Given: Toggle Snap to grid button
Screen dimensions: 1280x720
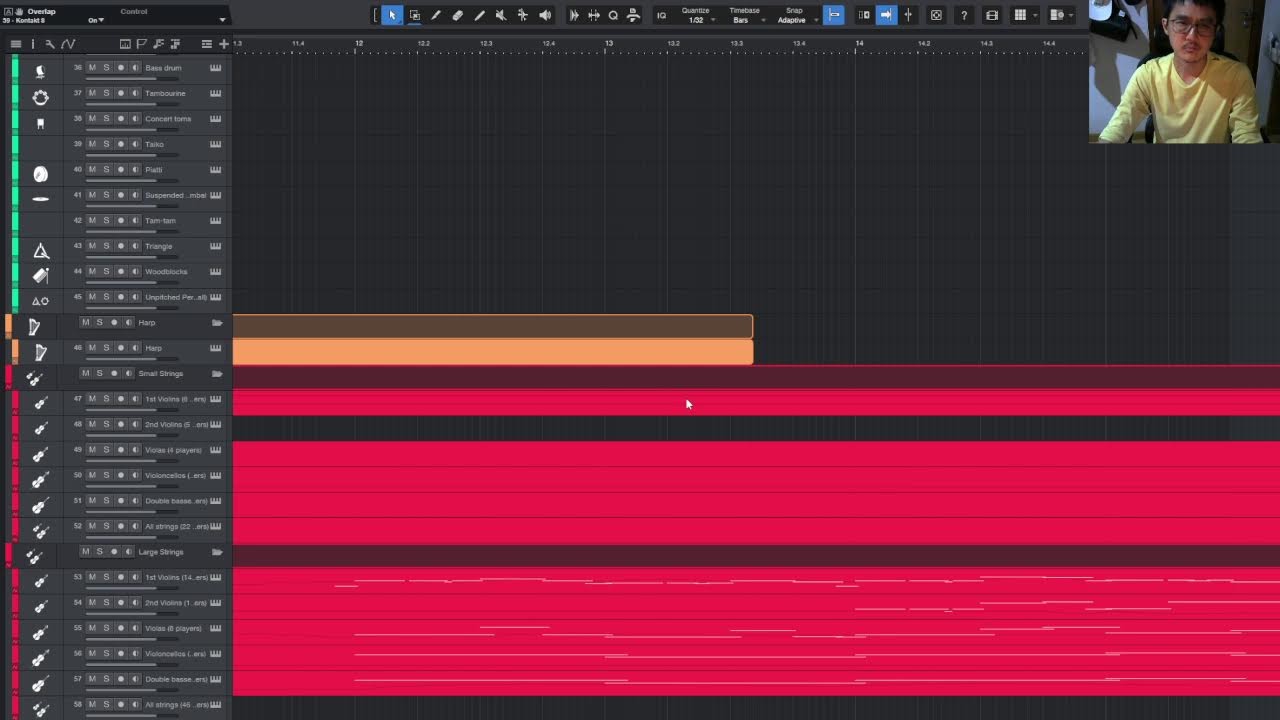Looking at the screenshot, I should 833,15.
